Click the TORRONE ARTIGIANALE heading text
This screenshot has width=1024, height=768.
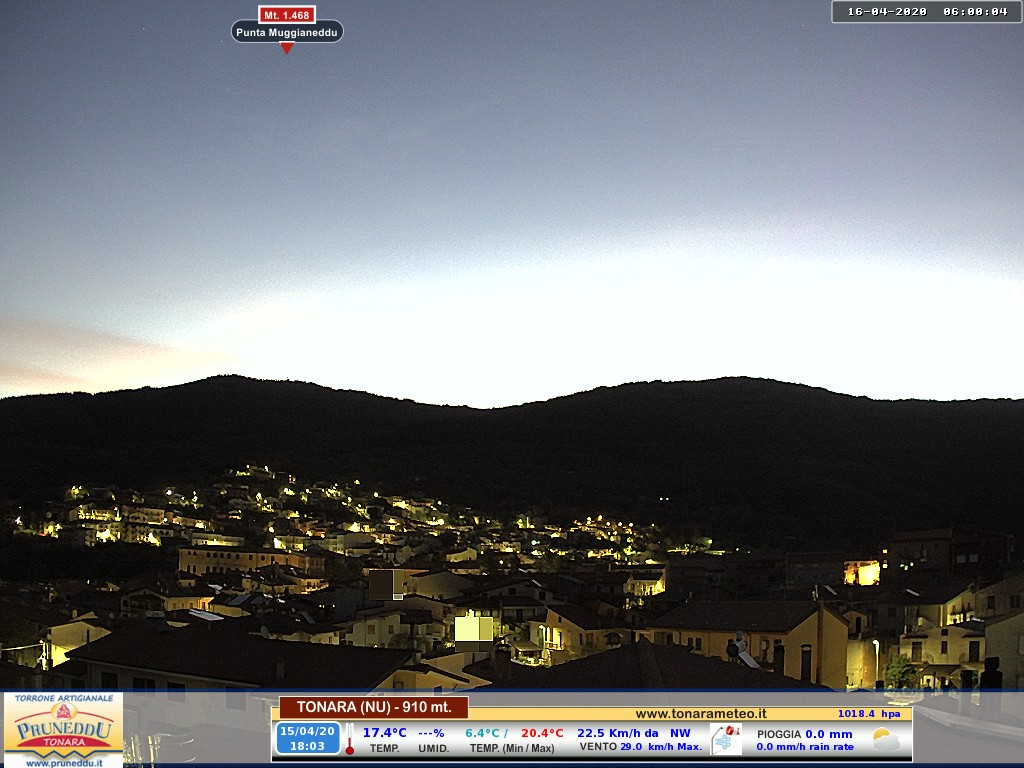point(63,698)
